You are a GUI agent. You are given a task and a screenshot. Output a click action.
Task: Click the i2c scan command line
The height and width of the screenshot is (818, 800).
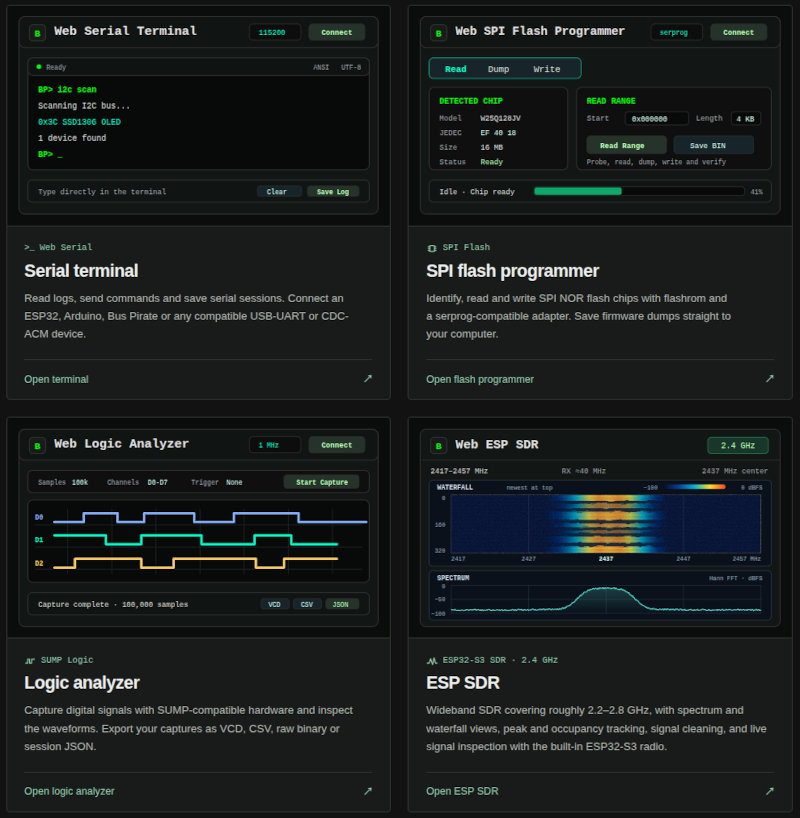click(x=67, y=90)
